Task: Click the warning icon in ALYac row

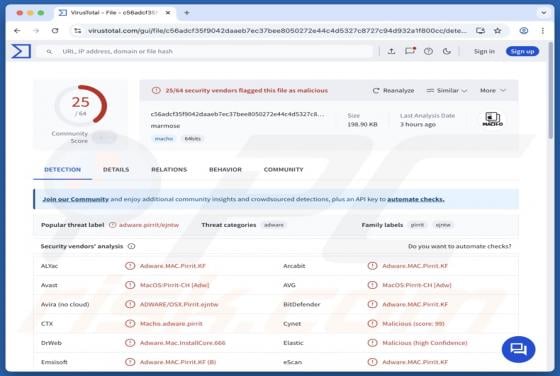Action: pos(130,266)
